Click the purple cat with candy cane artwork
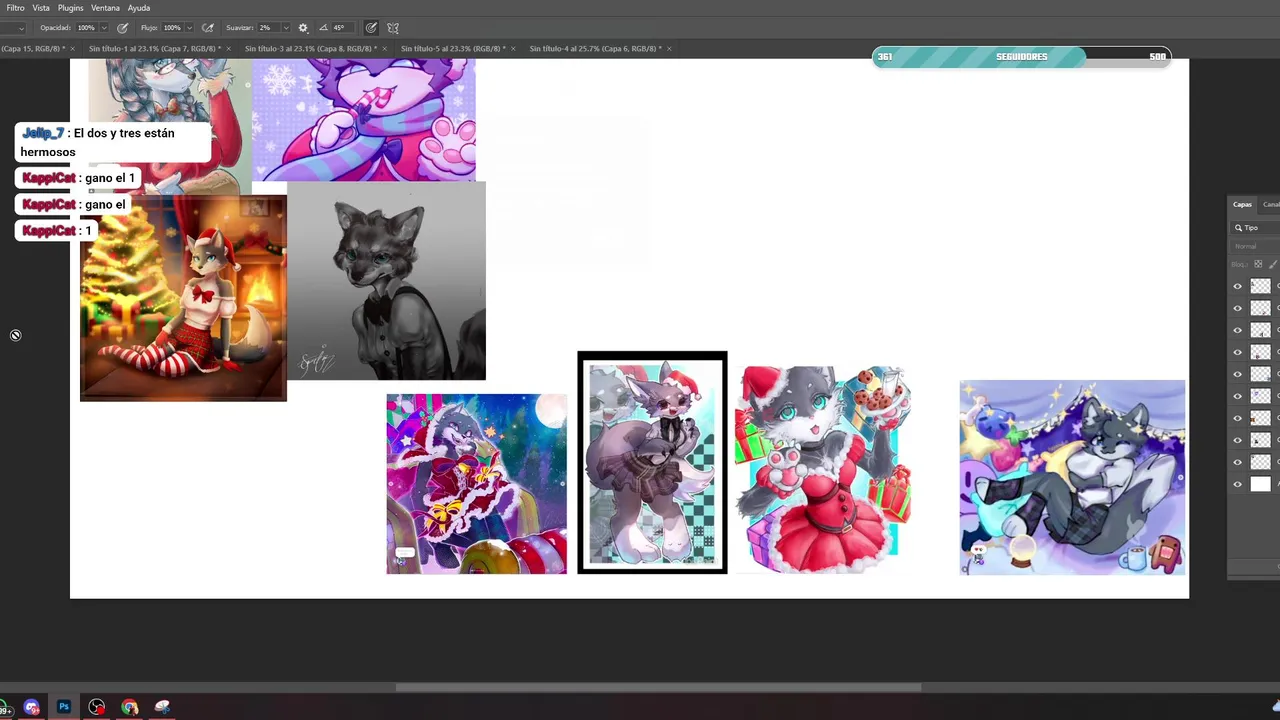Screen dimensions: 1280x720 pos(364,120)
